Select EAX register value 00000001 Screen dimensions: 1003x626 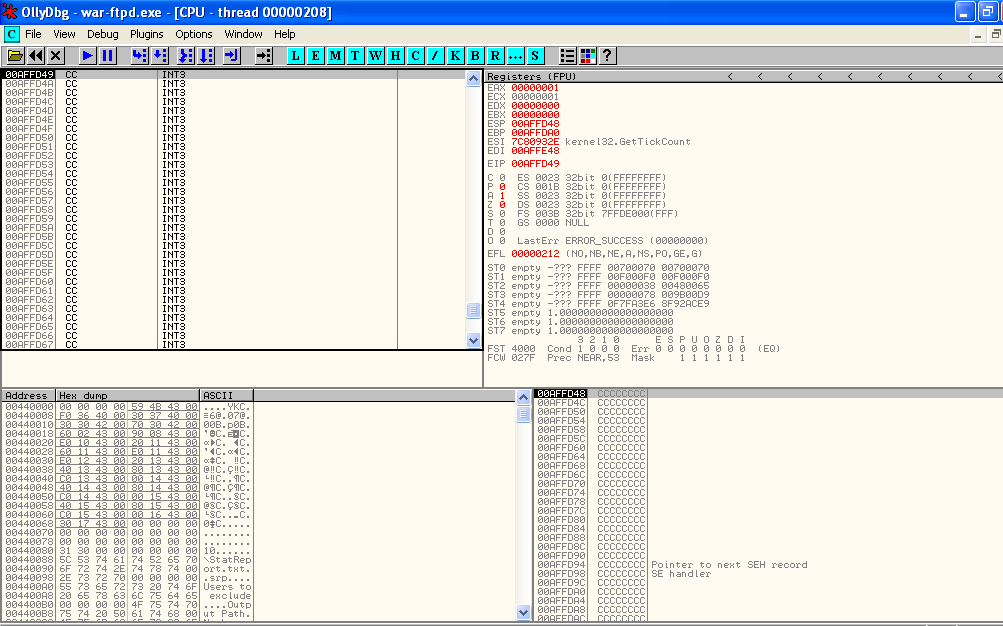coord(535,88)
